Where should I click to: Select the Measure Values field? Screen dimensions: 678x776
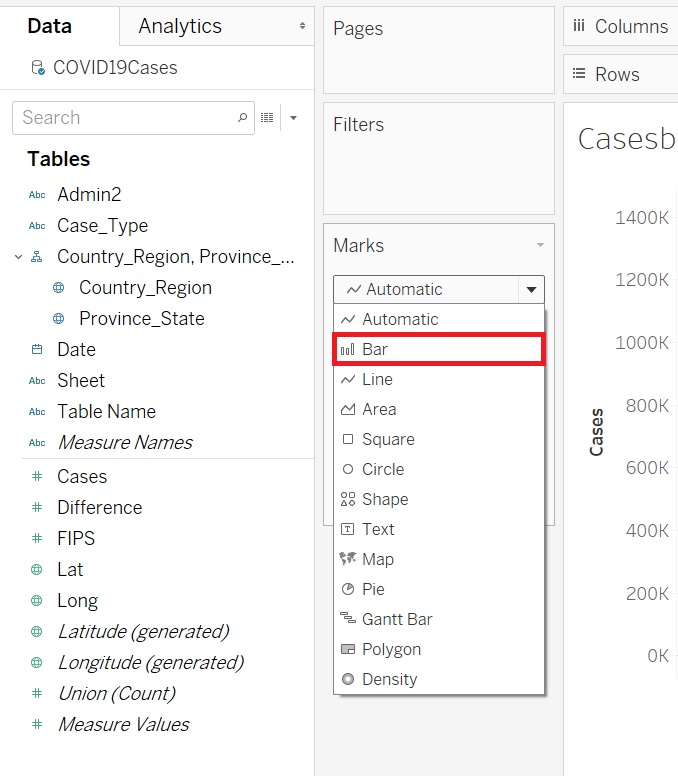(124, 725)
